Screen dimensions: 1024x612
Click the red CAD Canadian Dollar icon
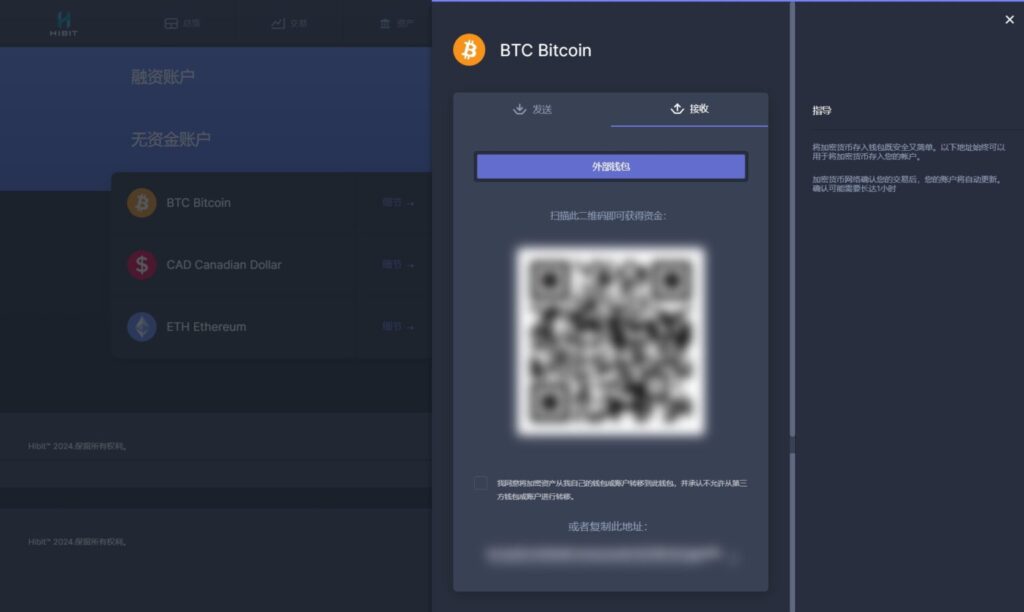click(142, 265)
